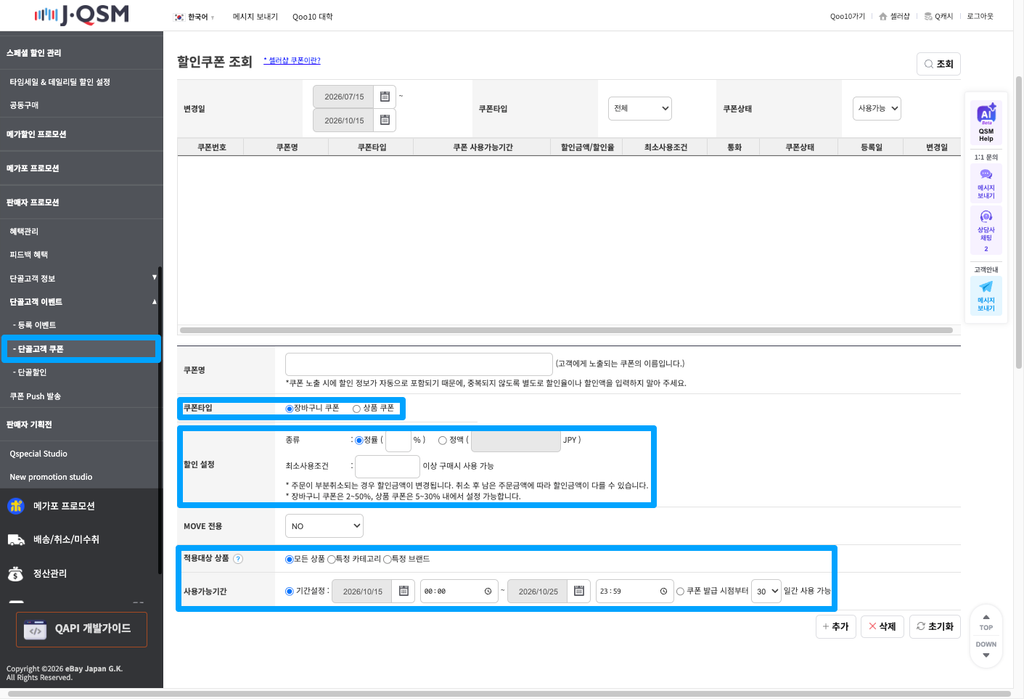Screen dimensions: 1024x699
Task: Open 메가포 프로모션 star icon menu
Action: (x=16, y=506)
